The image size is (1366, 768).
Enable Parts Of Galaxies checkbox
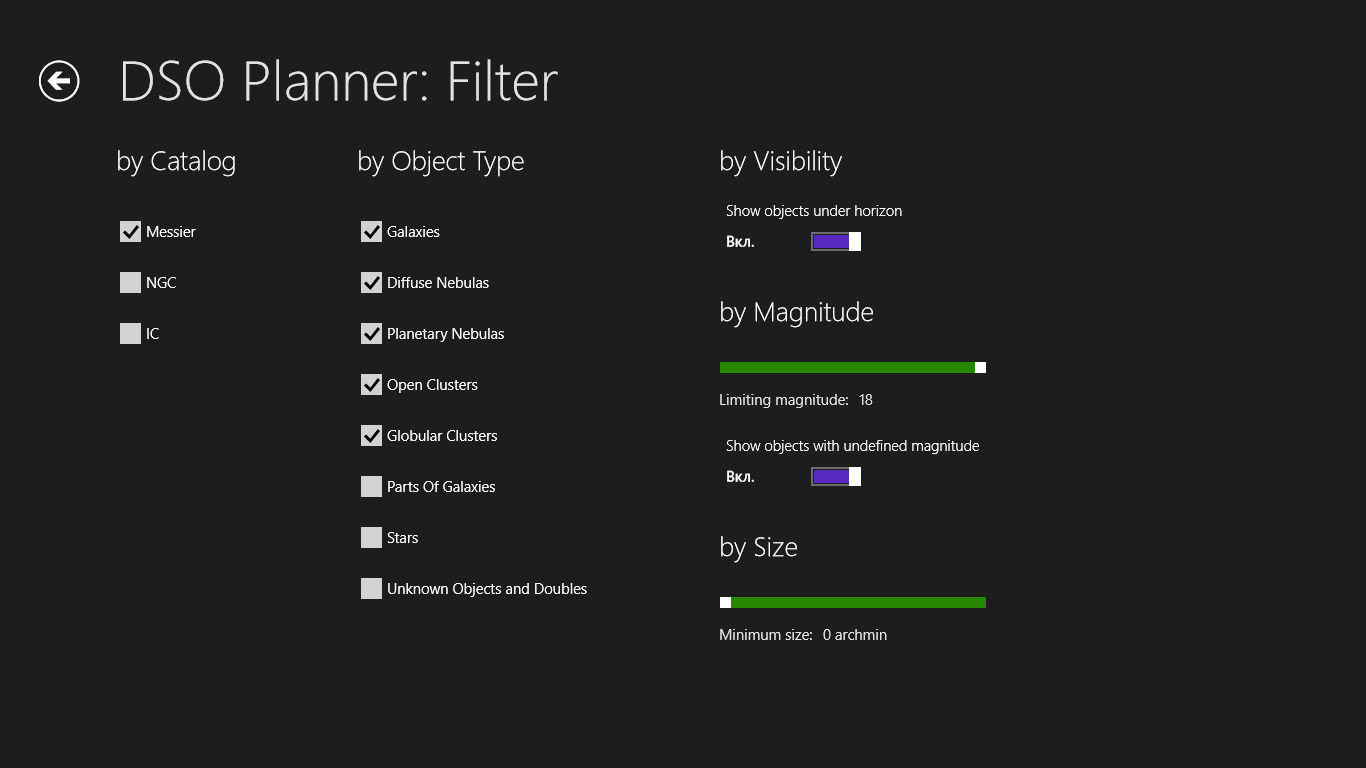pos(371,487)
